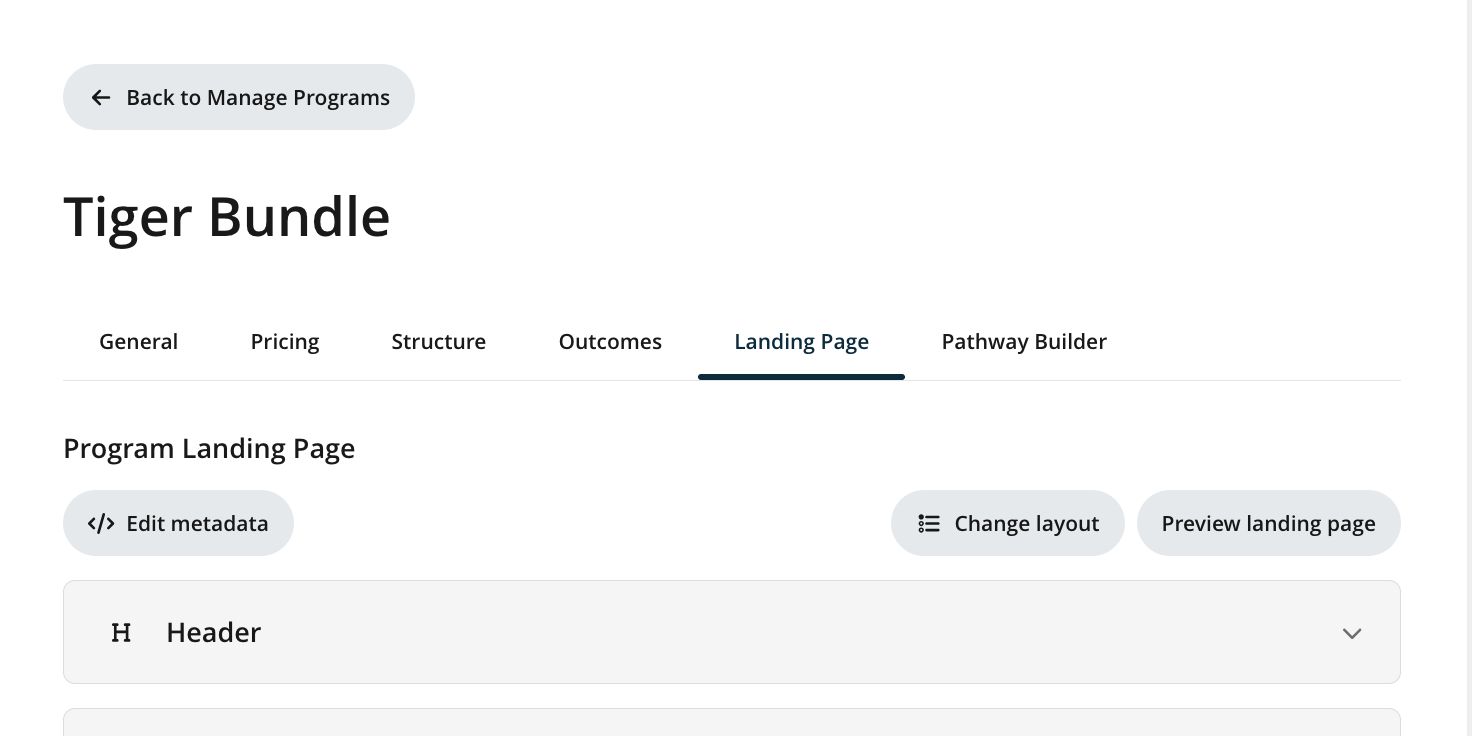Click the collapsed section below Header
This screenshot has height=736, width=1472.
pyautogui.click(x=731, y=723)
